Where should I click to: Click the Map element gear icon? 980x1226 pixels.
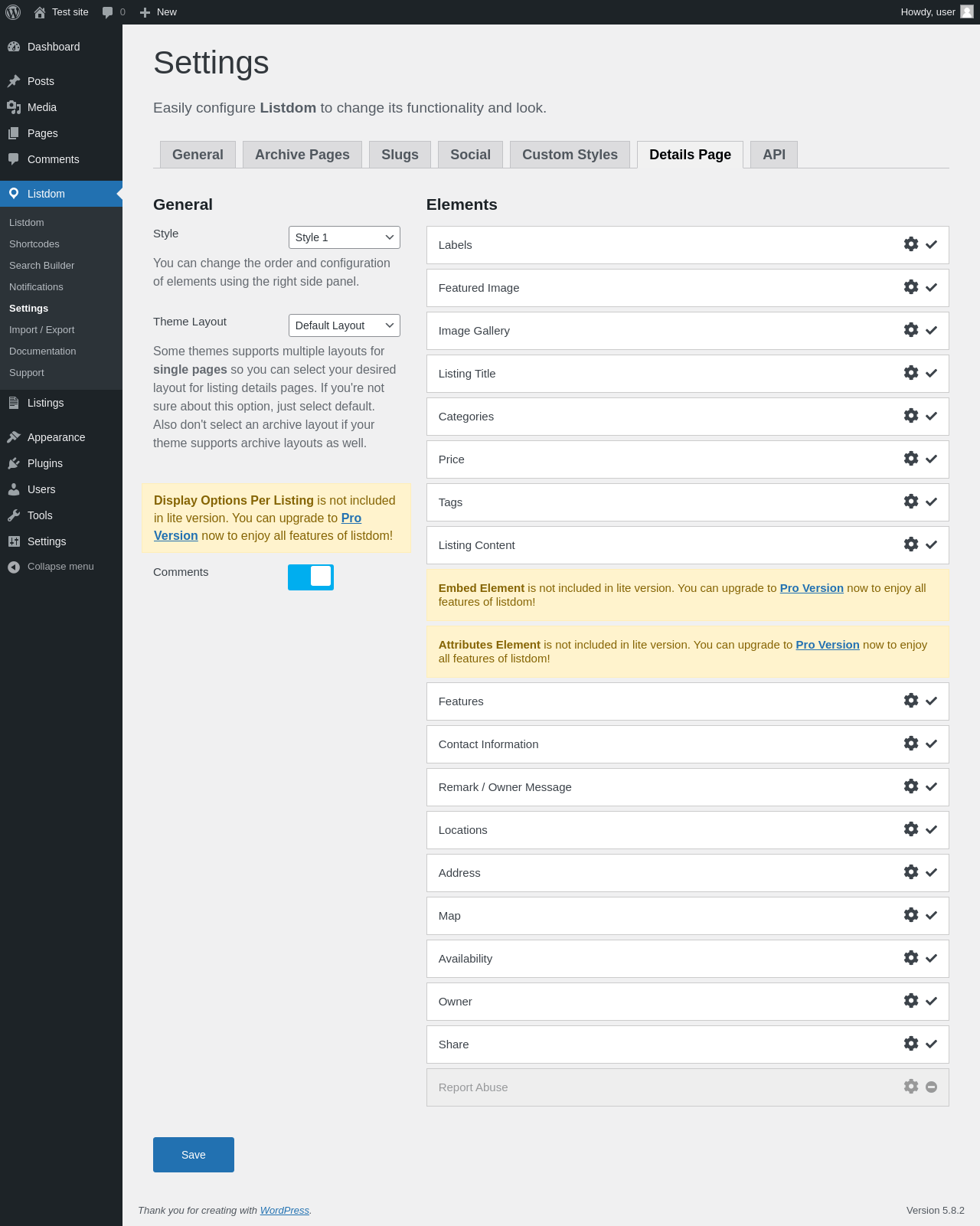coord(910,915)
